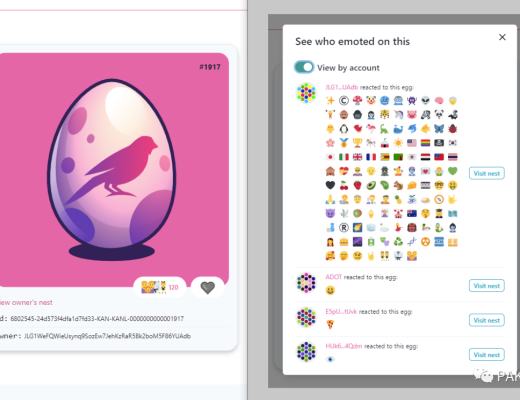Screen dimensions: 520x400
Task: Visit nest of the HUk6...4Qdm account
Action: point(486,355)
